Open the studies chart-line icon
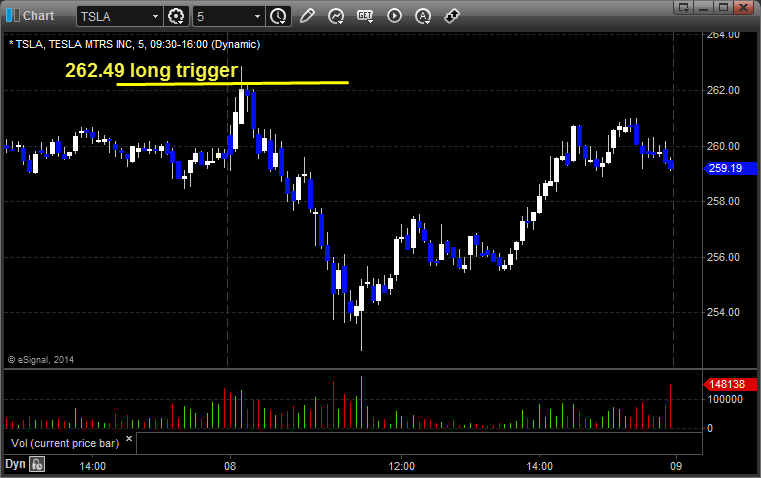The width and height of the screenshot is (761, 478). coord(335,16)
